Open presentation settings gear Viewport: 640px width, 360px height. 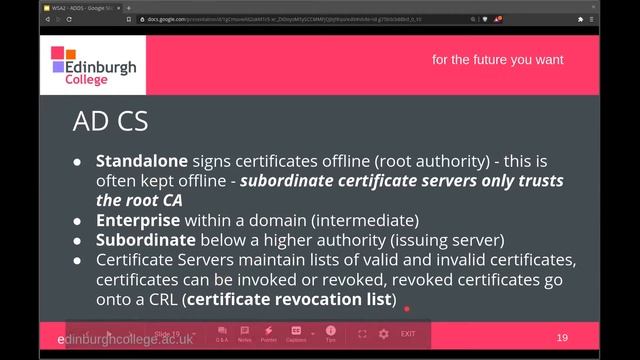tap(384, 334)
